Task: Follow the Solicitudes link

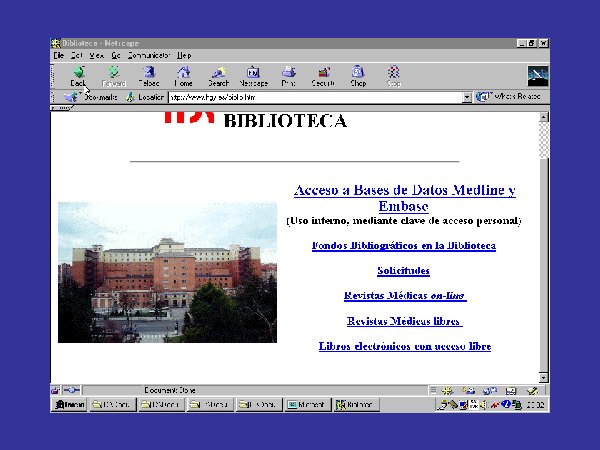Action: (403, 271)
